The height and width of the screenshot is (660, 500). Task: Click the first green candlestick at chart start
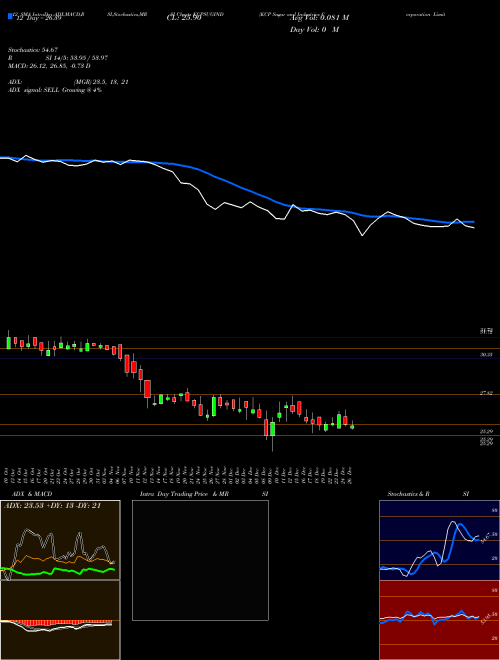point(8,342)
